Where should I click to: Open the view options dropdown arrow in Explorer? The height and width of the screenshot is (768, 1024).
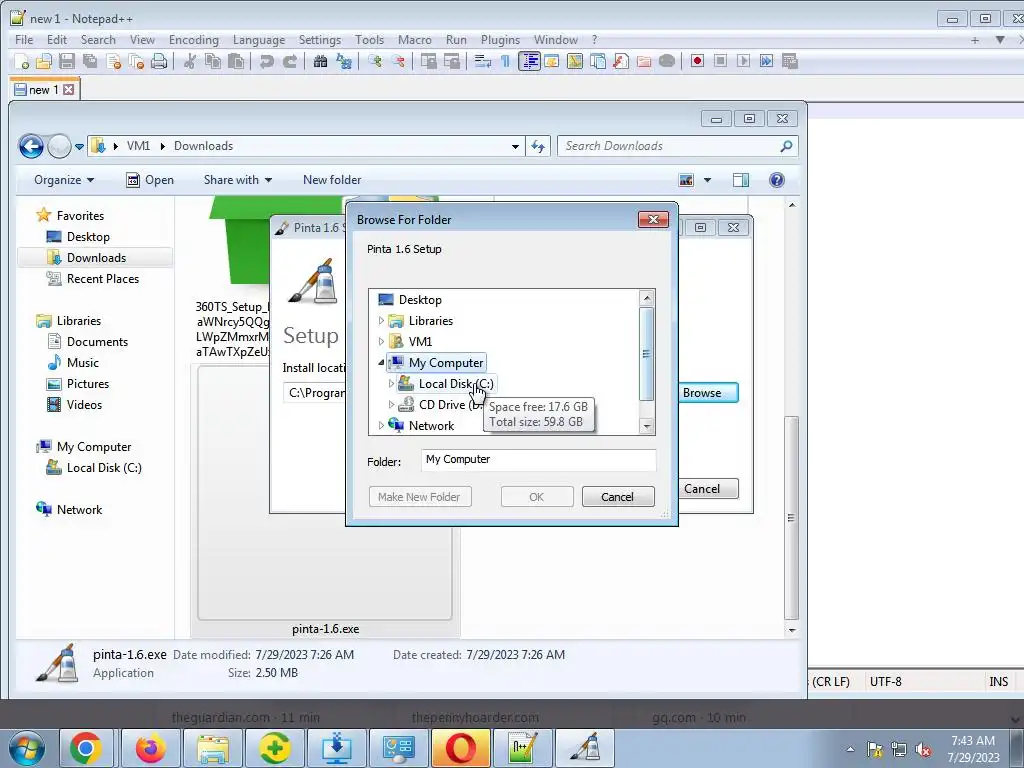pos(707,180)
